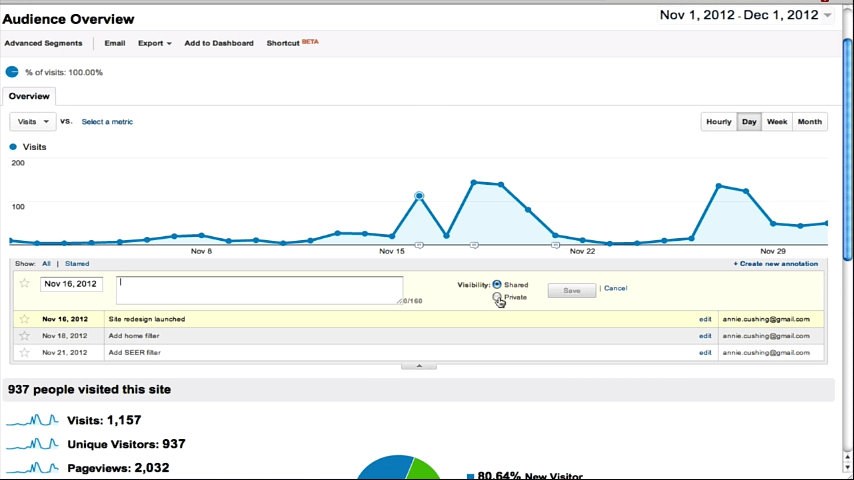Viewport: 854px width, 480px height.
Task: Collapse the annotations panel with bottom arrow
Action: click(x=419, y=366)
